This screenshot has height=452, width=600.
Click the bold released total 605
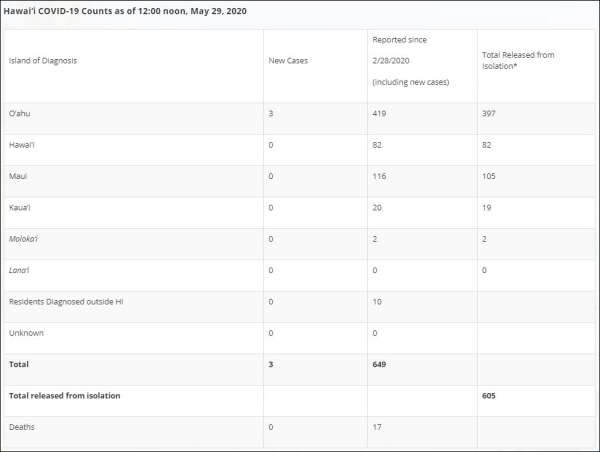click(x=489, y=396)
